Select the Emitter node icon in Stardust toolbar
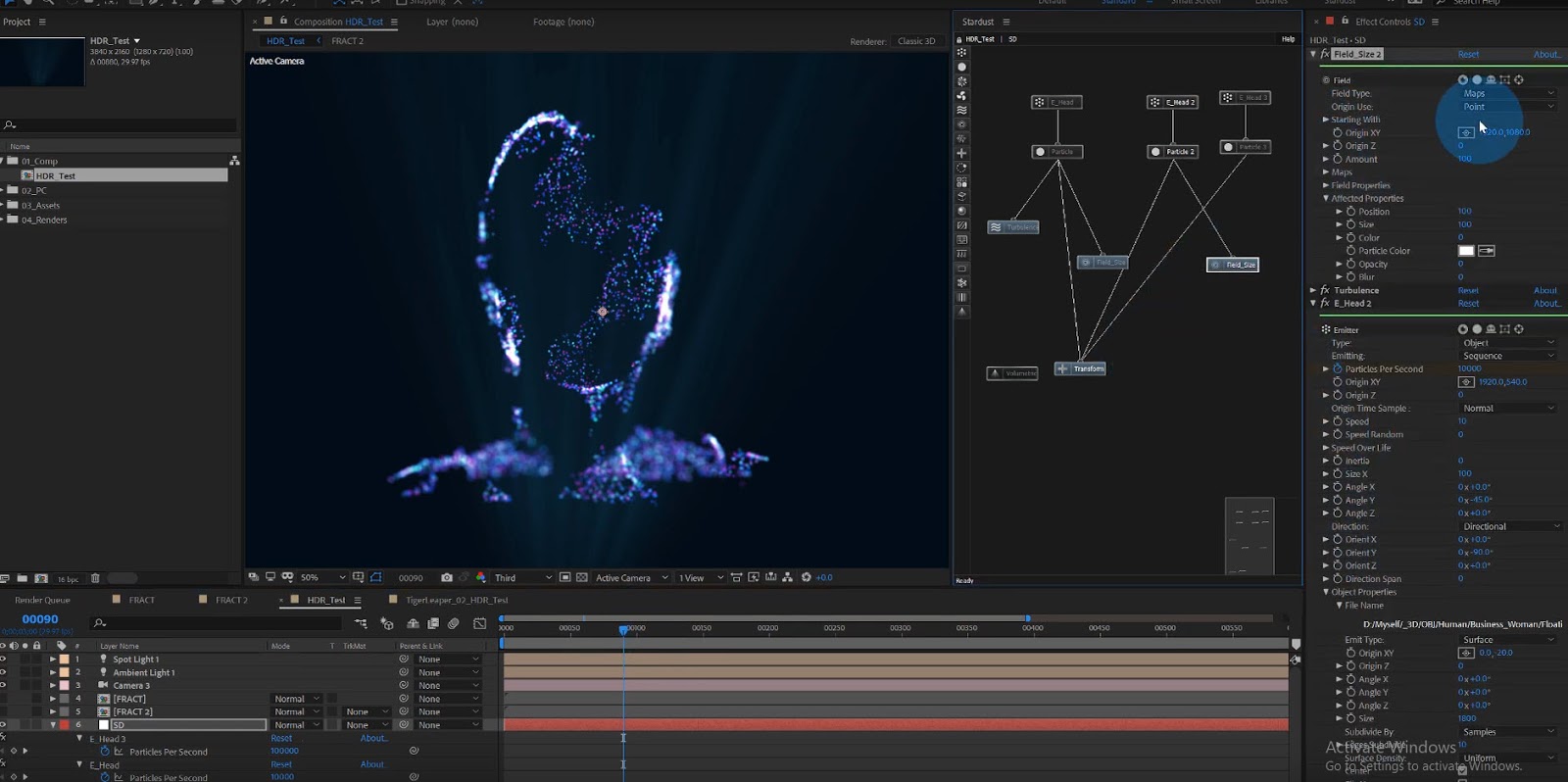Image resolution: width=1568 pixels, height=782 pixels. click(961, 53)
